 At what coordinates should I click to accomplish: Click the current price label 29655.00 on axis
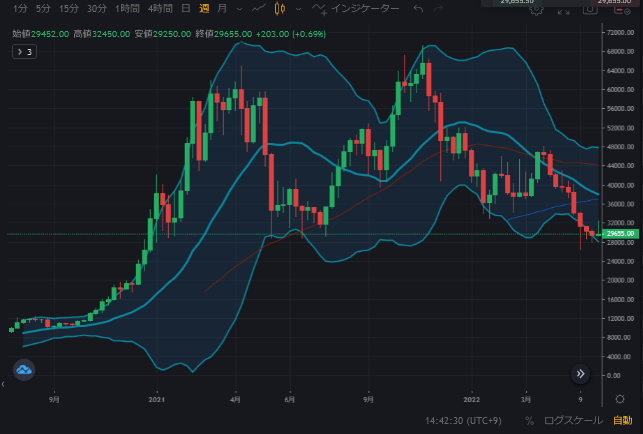(x=620, y=234)
